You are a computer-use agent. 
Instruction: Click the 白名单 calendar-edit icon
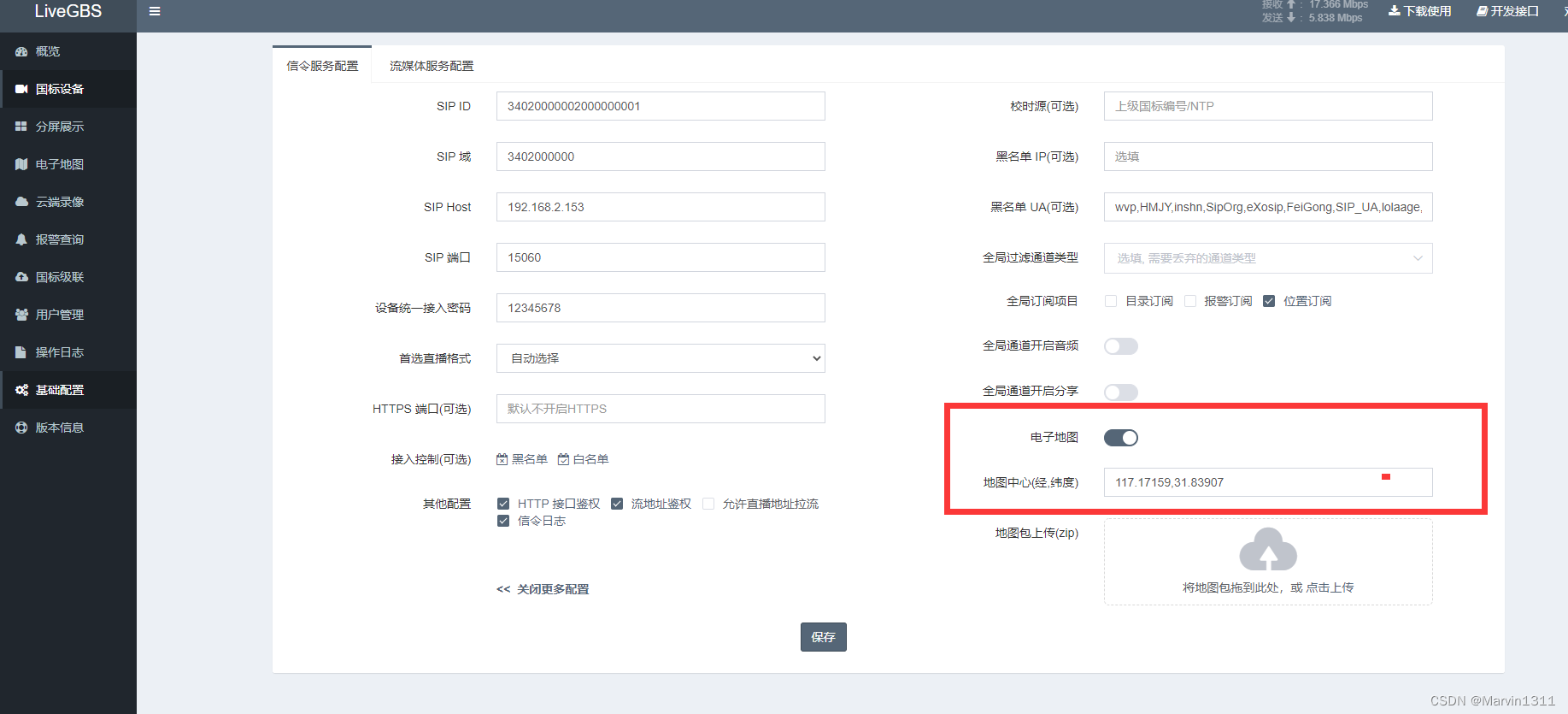(x=564, y=459)
